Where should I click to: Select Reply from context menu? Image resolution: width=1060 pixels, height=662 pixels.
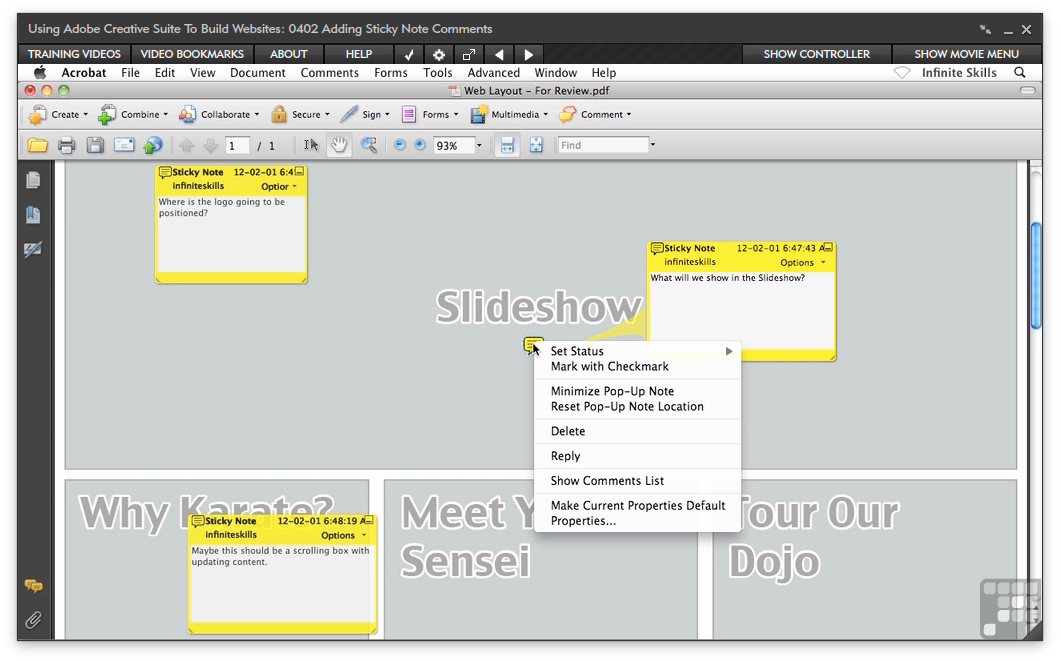[x=637, y=456]
